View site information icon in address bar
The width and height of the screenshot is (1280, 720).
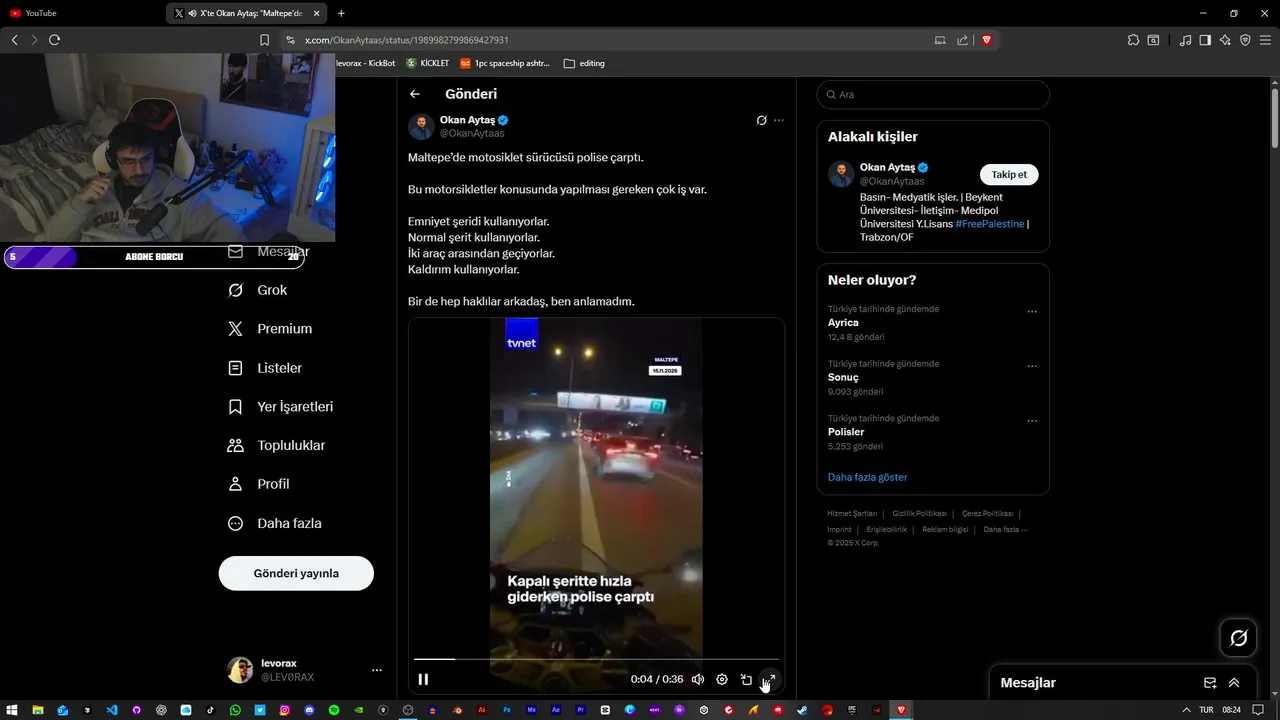(291, 40)
